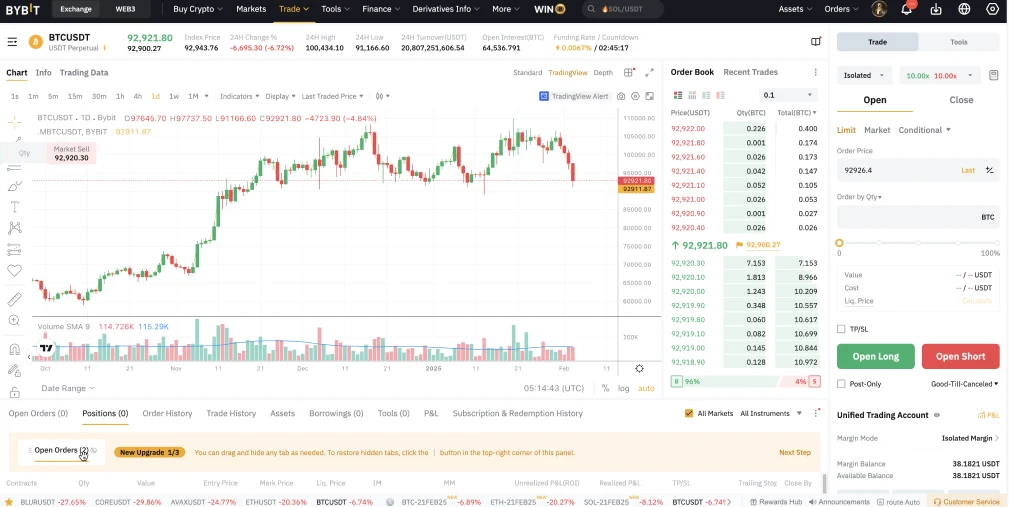Show order book buy and sell view
Viewport: 1009px width, 507px height.
click(x=678, y=95)
